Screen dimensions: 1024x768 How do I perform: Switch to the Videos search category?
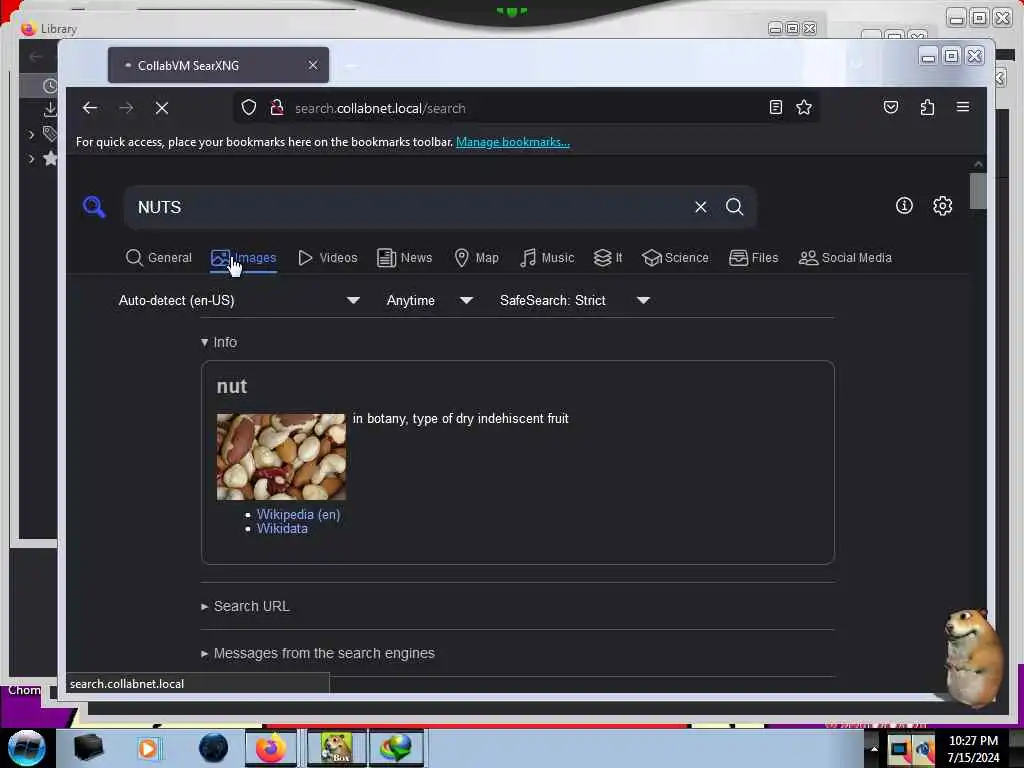[x=328, y=258]
